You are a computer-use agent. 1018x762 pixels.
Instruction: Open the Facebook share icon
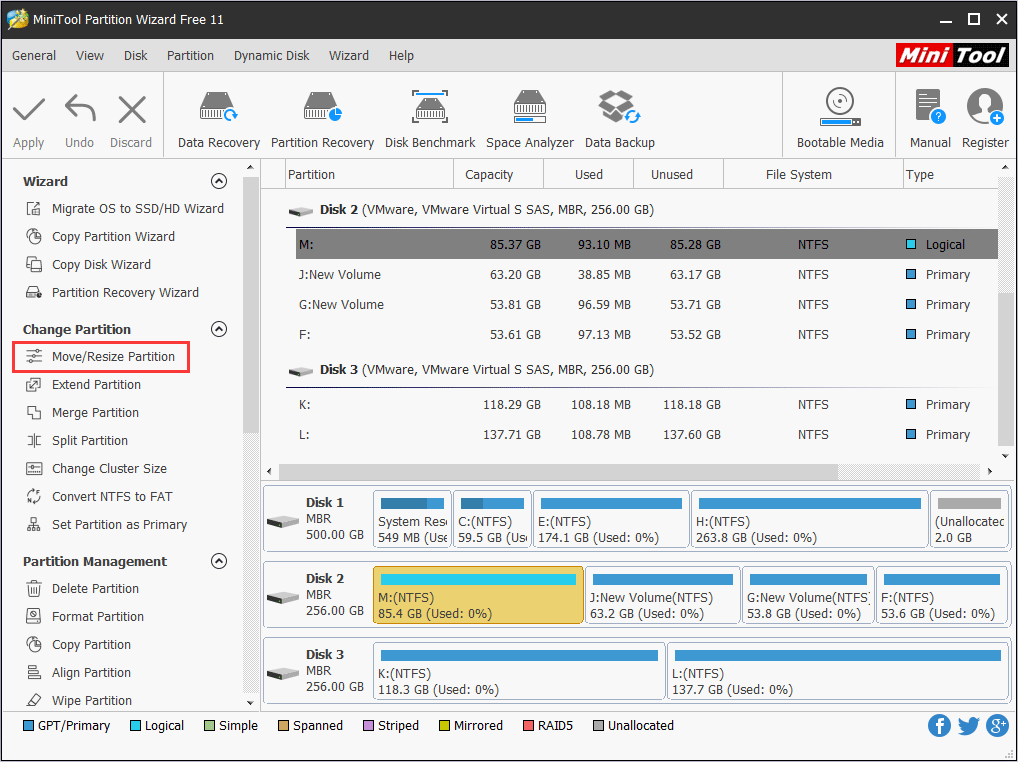point(939,726)
